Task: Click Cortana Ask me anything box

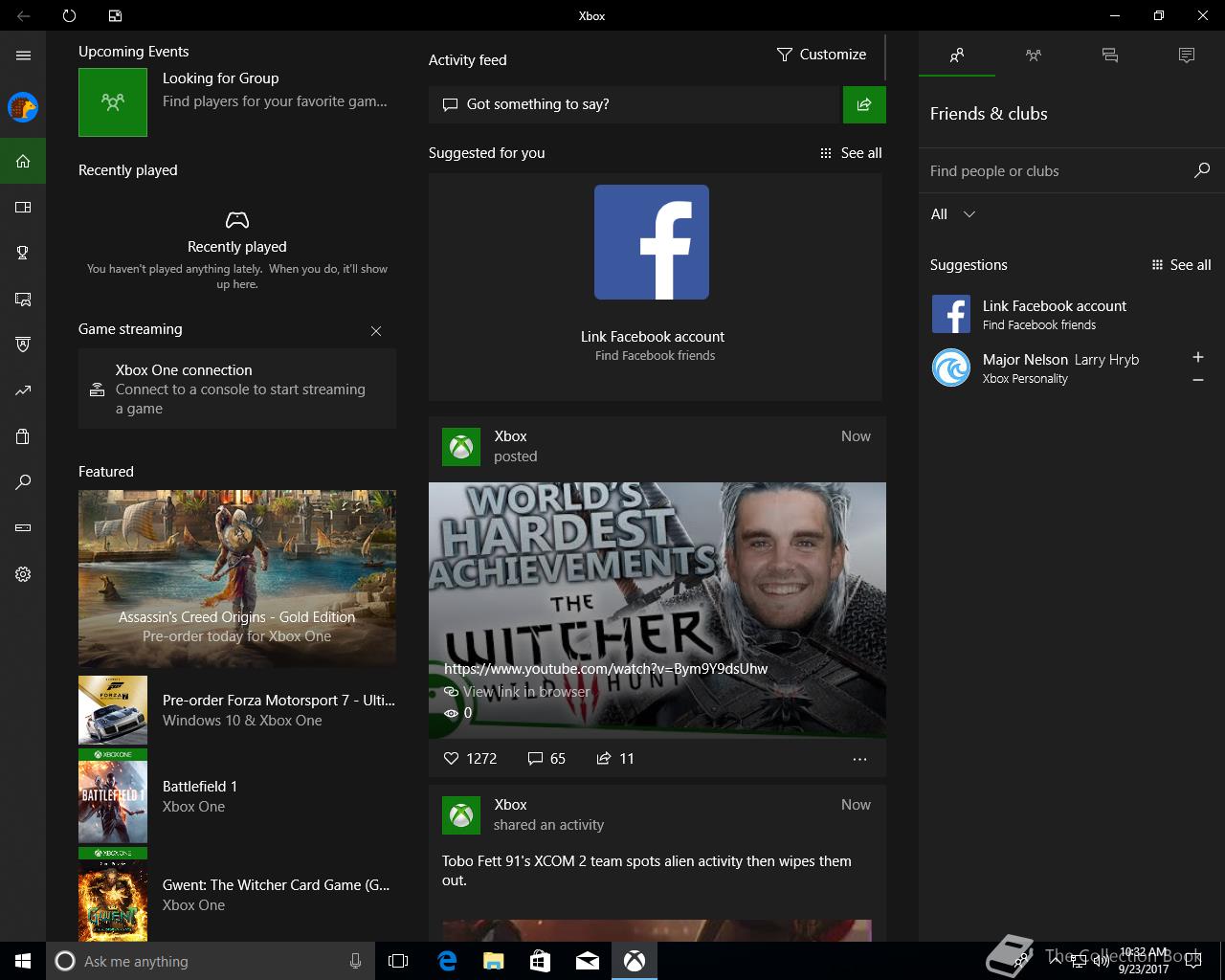Action: point(209,961)
